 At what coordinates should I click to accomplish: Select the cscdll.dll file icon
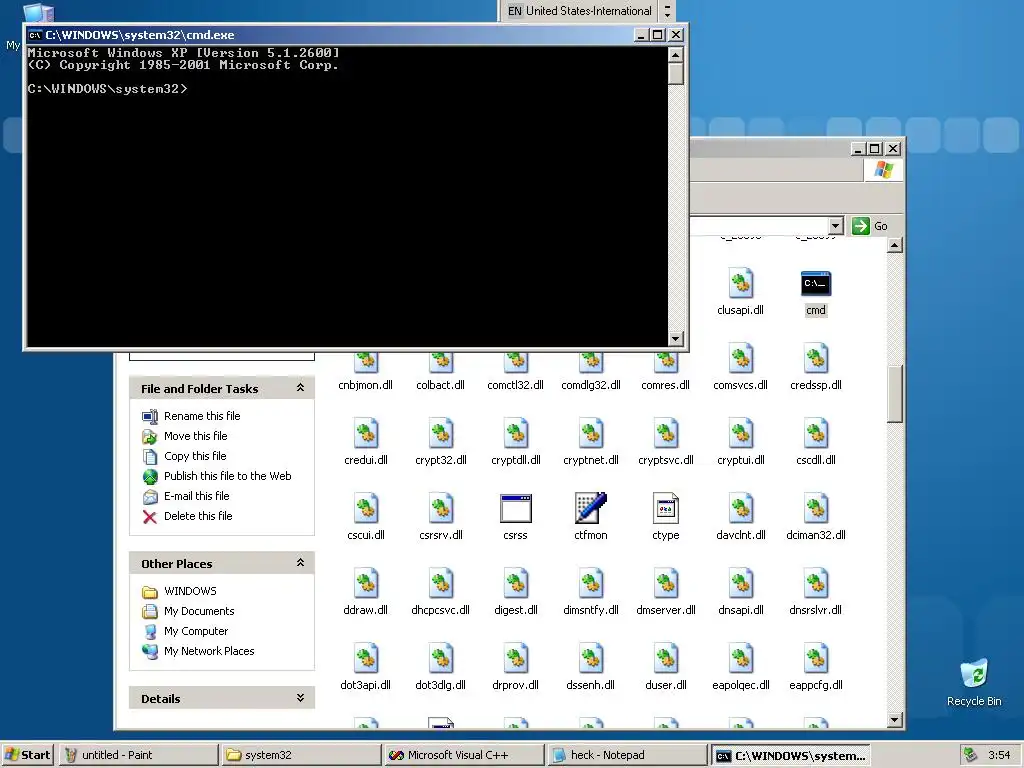pyautogui.click(x=816, y=434)
